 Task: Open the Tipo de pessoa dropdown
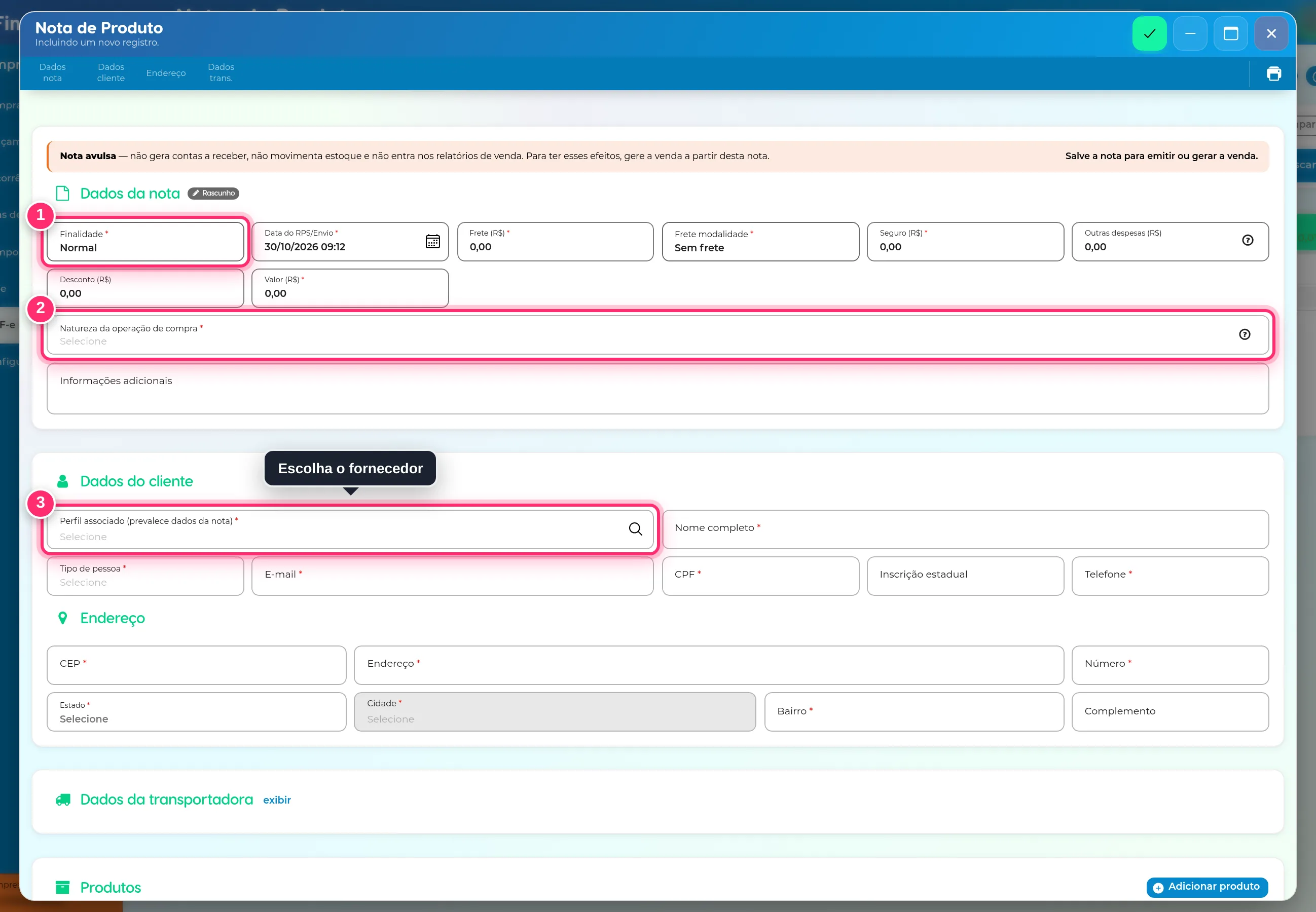click(145, 576)
